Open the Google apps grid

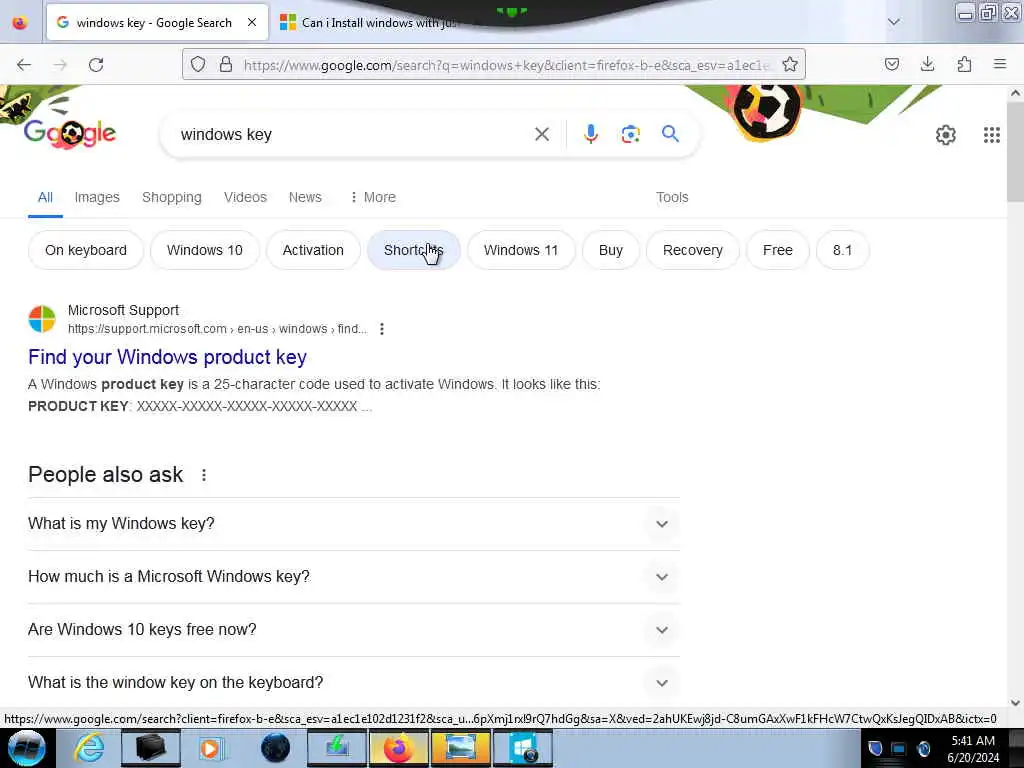991,135
